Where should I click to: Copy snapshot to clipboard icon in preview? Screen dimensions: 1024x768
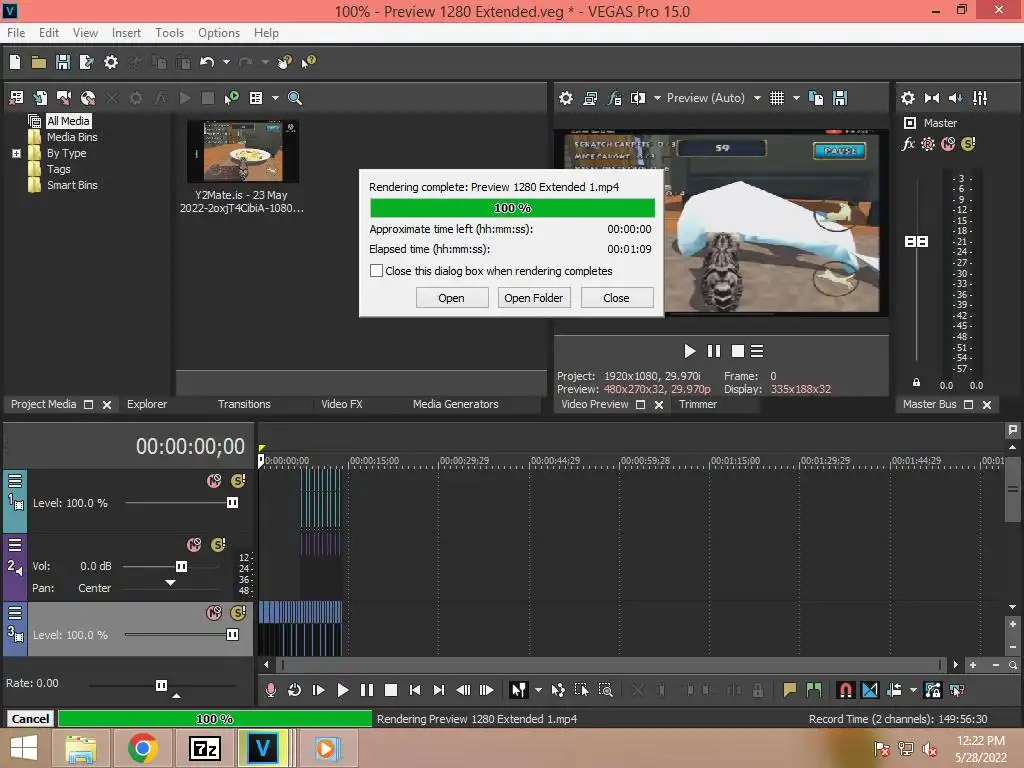click(816, 98)
